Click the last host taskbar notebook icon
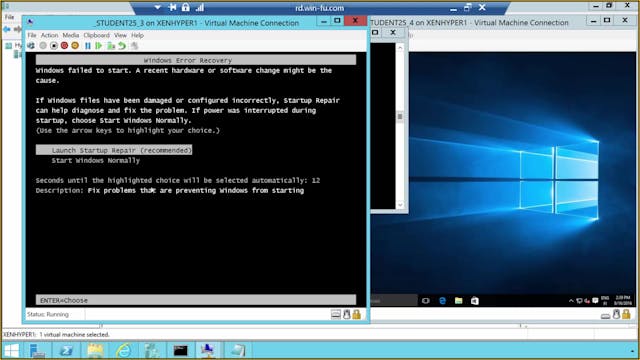640x360 pixels. click(x=238, y=351)
